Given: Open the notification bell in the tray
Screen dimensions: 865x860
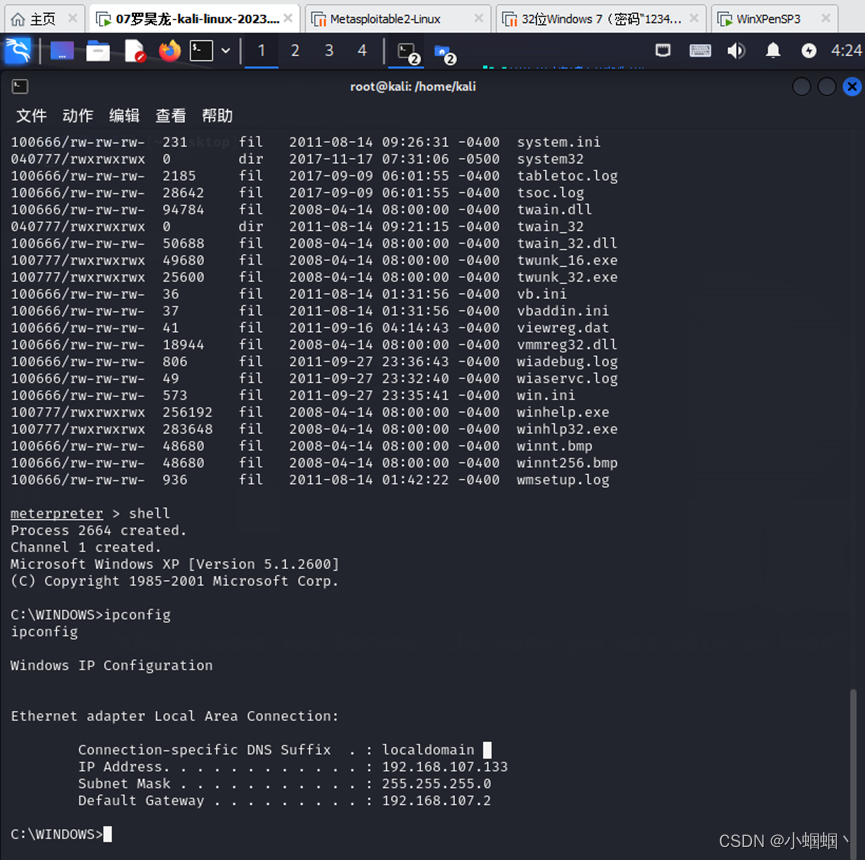Looking at the screenshot, I should (x=773, y=51).
